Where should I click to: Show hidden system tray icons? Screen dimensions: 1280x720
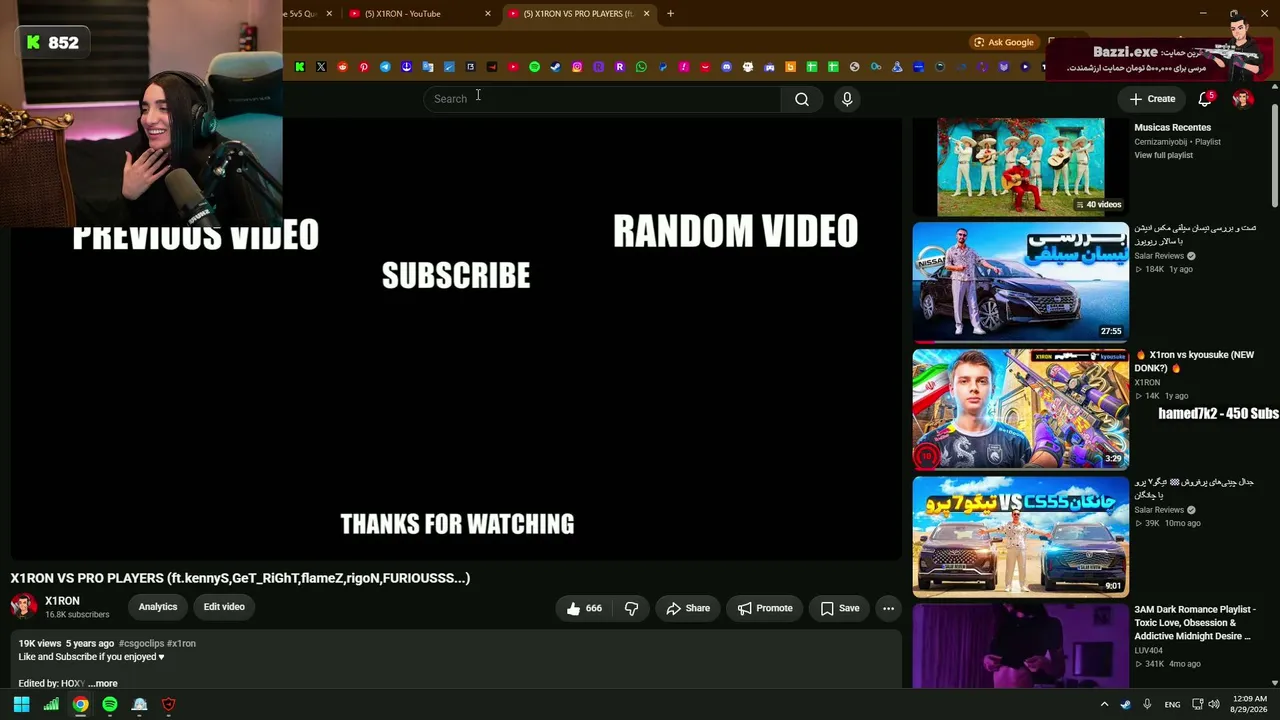1104,704
